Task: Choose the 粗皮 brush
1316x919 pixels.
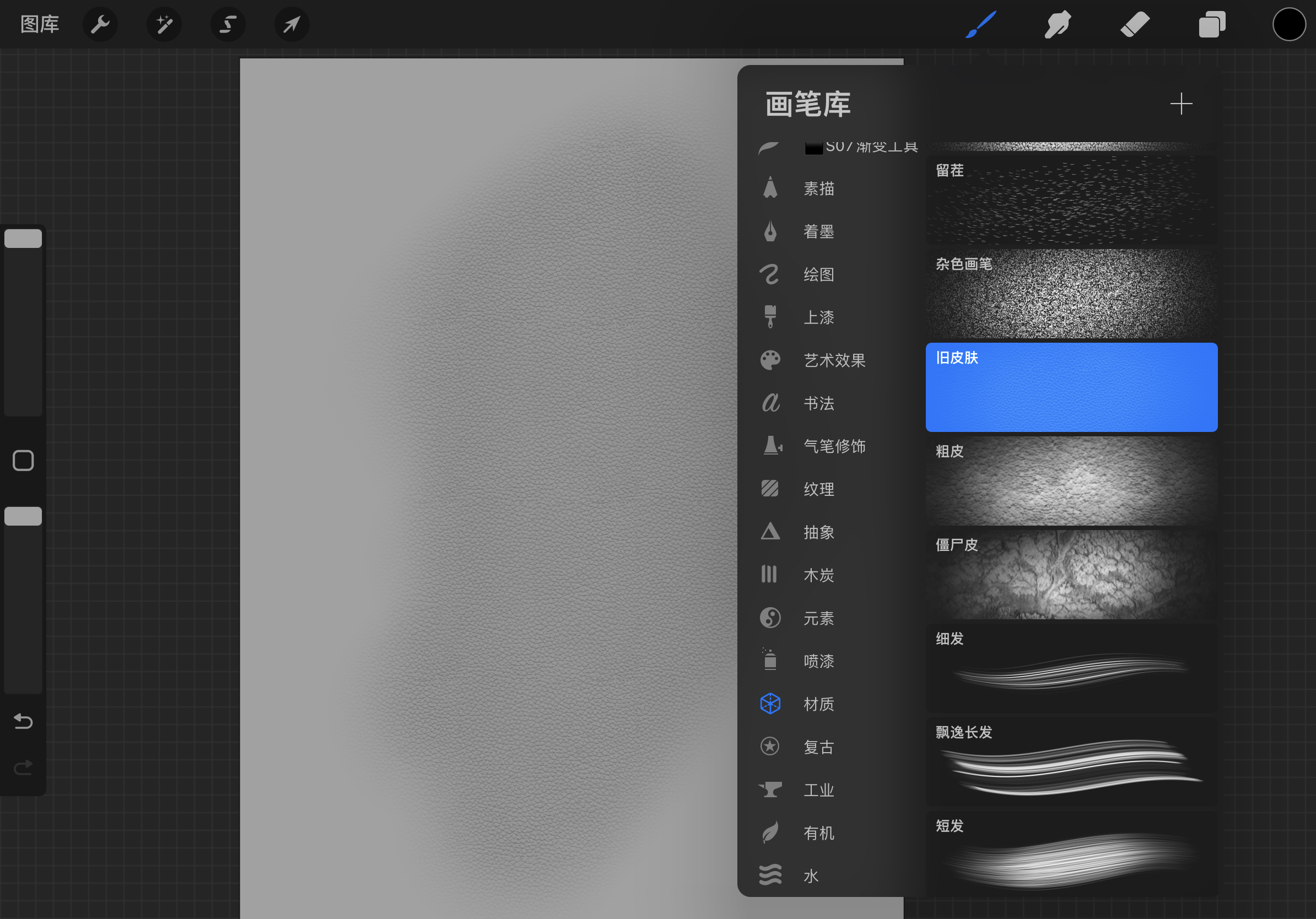Action: pos(1071,482)
